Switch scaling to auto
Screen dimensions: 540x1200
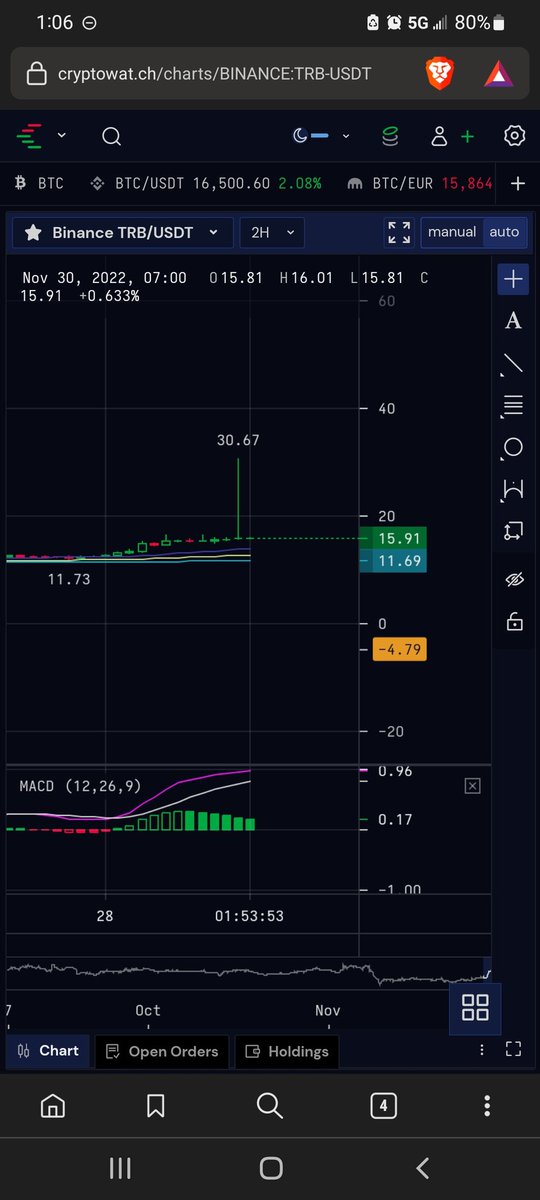point(504,232)
